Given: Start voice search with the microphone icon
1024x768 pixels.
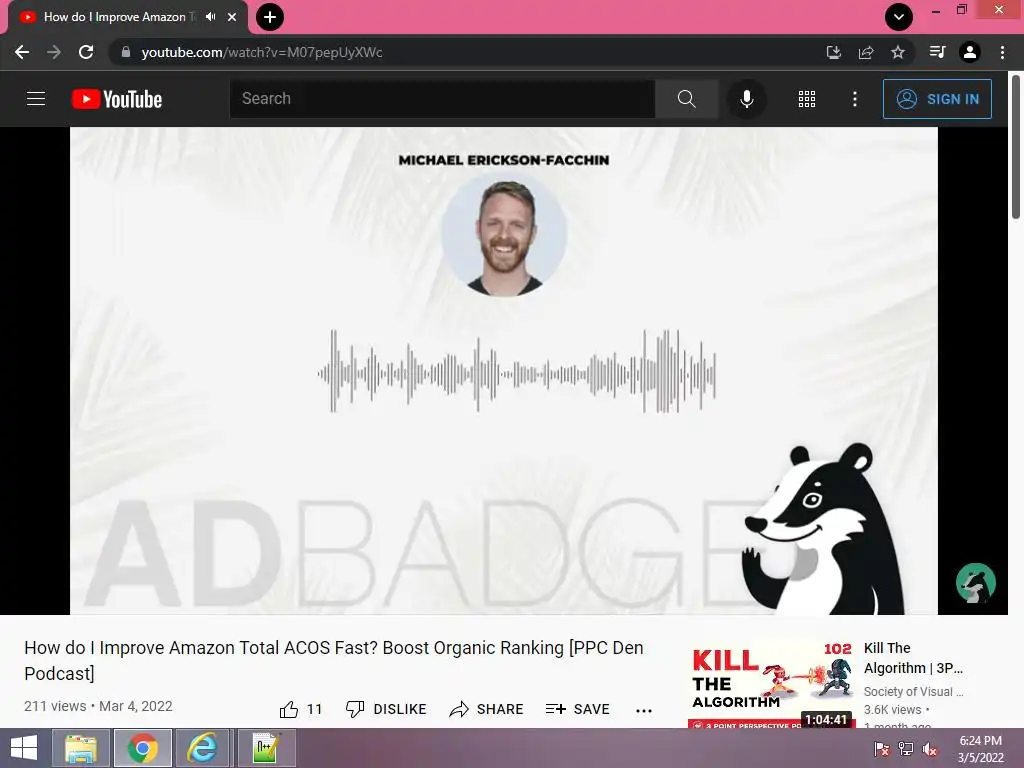Looking at the screenshot, I should click(x=746, y=99).
